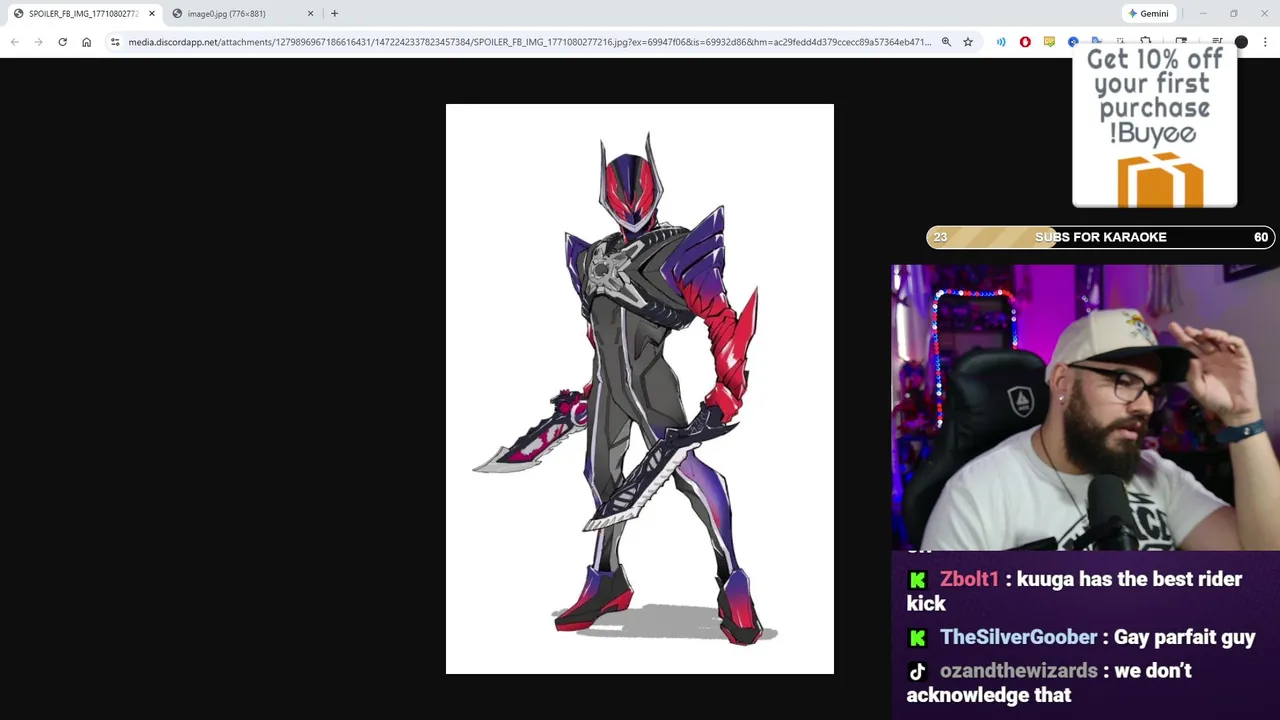Go back to the previous page
Screen dimensions: 1280x720
pyautogui.click(x=15, y=42)
